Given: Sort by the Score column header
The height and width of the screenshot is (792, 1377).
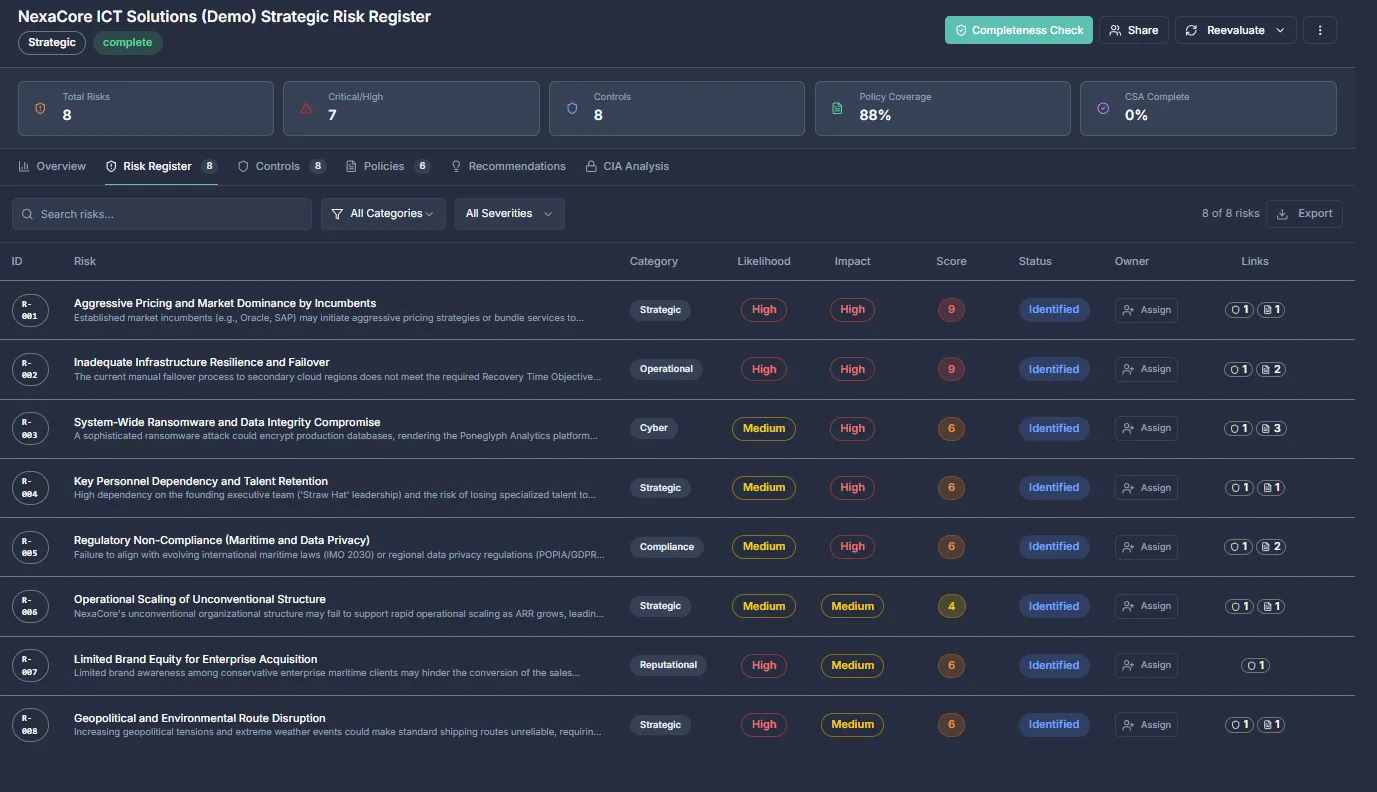Looking at the screenshot, I should 951,261.
